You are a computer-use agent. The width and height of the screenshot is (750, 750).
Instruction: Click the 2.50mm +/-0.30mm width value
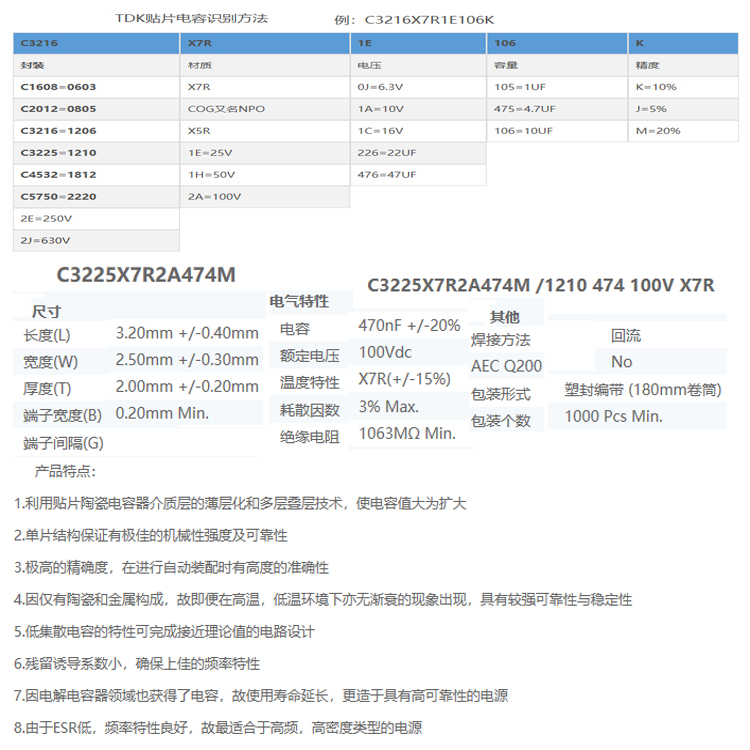click(187, 360)
